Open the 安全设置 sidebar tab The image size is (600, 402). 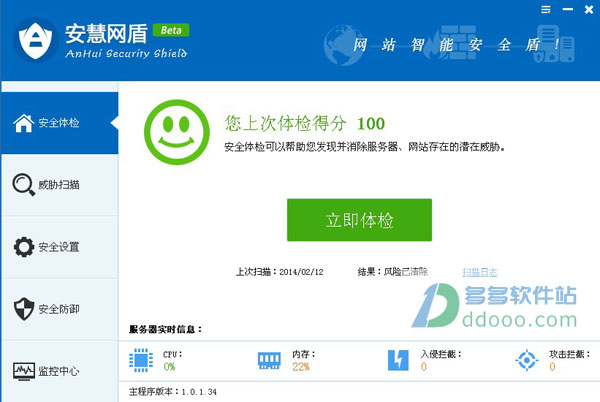pyautogui.click(x=60, y=247)
